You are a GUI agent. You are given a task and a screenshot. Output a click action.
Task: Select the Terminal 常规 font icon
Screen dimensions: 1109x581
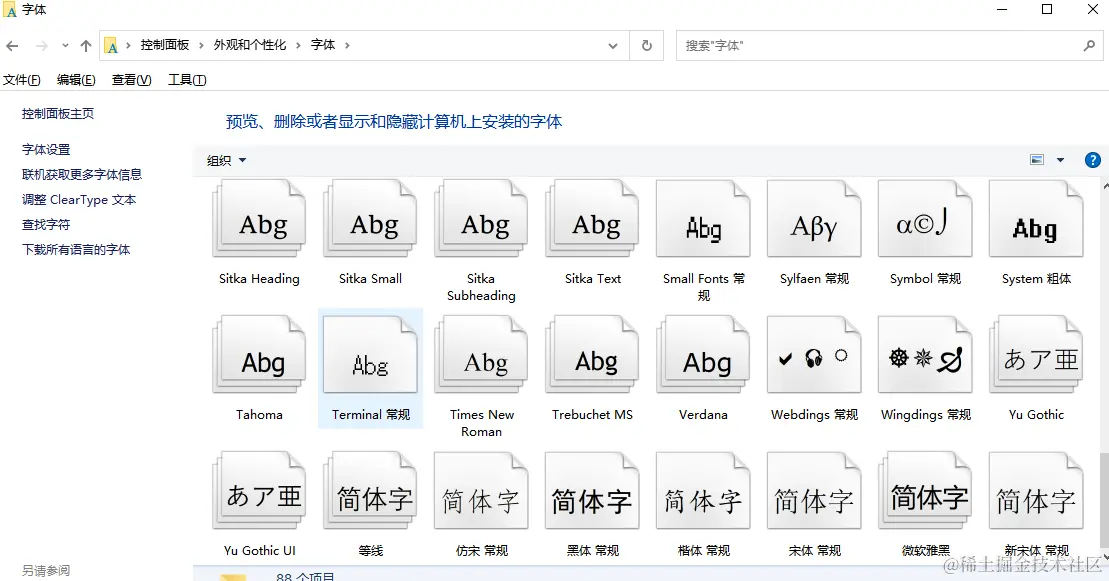371,355
